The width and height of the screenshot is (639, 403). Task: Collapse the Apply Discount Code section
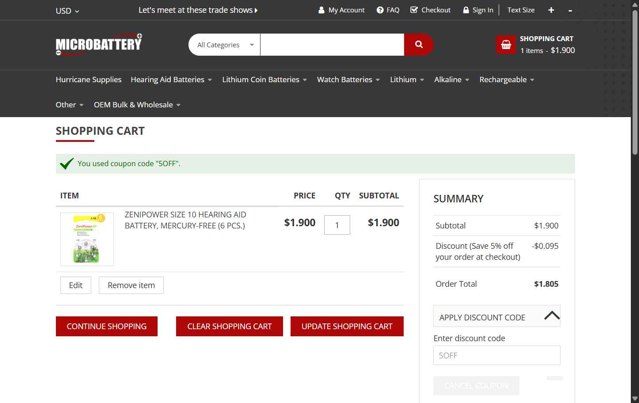(x=497, y=316)
